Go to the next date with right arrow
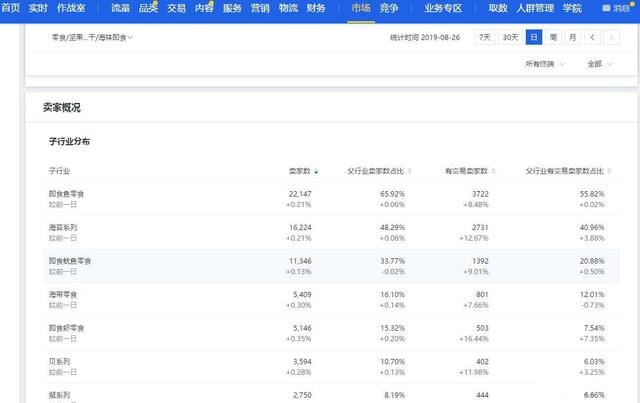Image resolution: width=640 pixels, height=403 pixels. coord(611,37)
